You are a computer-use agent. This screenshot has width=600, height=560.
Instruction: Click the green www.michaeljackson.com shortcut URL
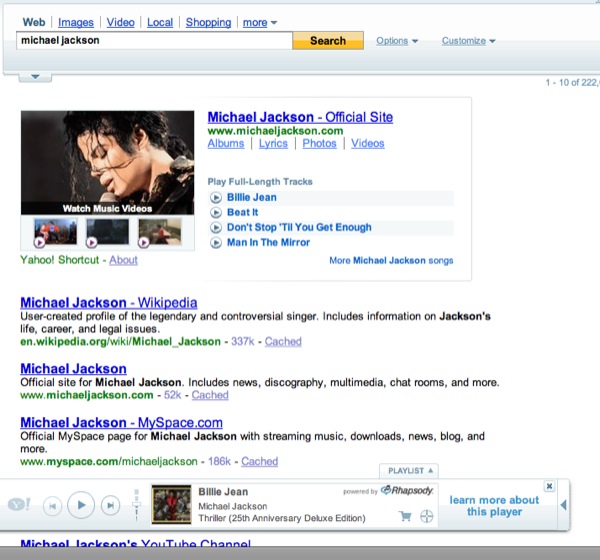275,131
